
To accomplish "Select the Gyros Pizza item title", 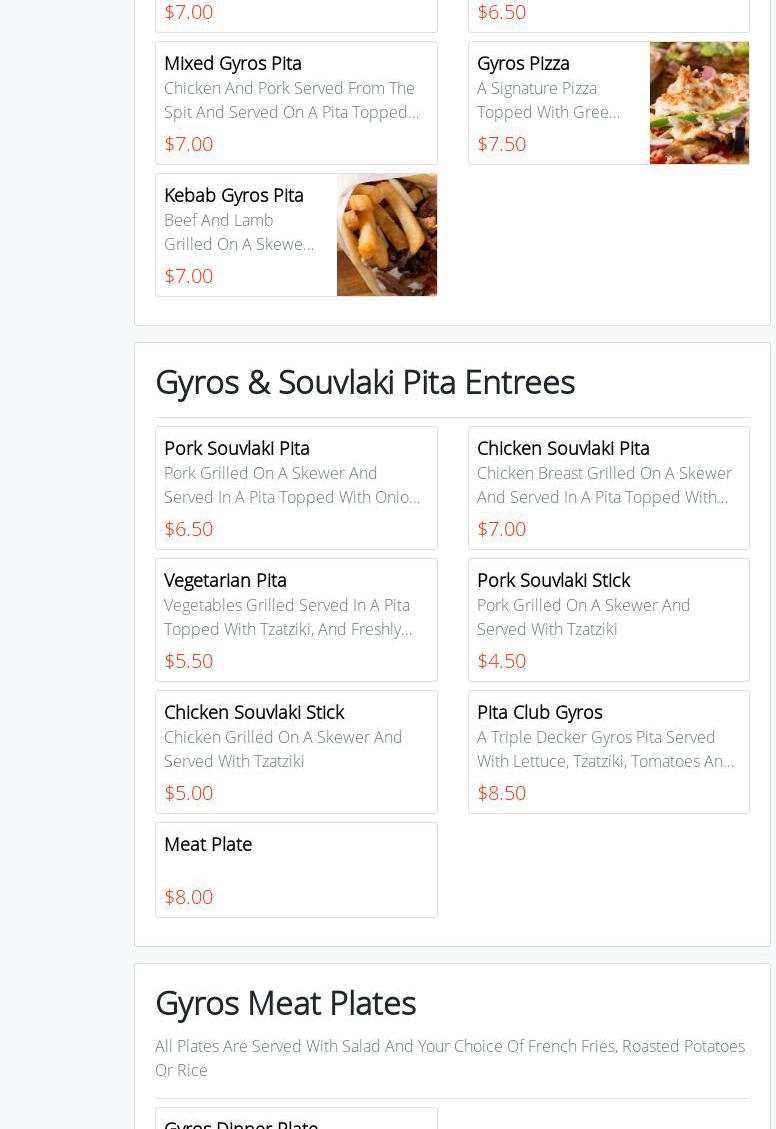I will (523, 63).
